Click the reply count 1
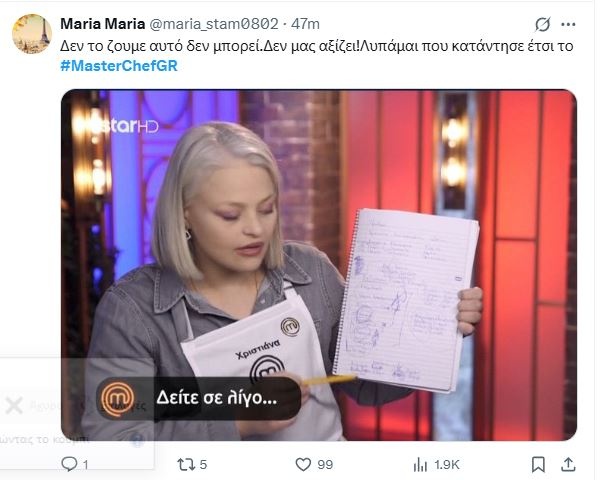Image resolution: width=609 pixels, height=480 pixels. [x=85, y=465]
